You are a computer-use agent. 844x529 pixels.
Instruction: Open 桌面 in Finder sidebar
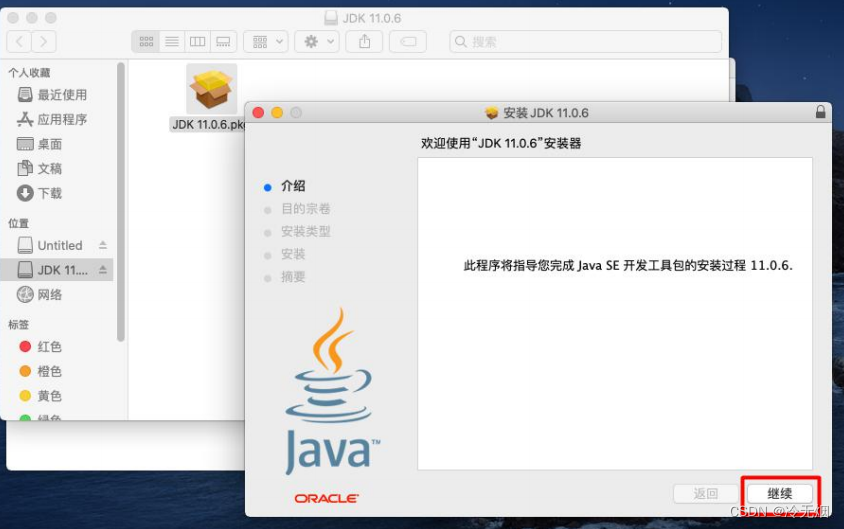pos(59,144)
